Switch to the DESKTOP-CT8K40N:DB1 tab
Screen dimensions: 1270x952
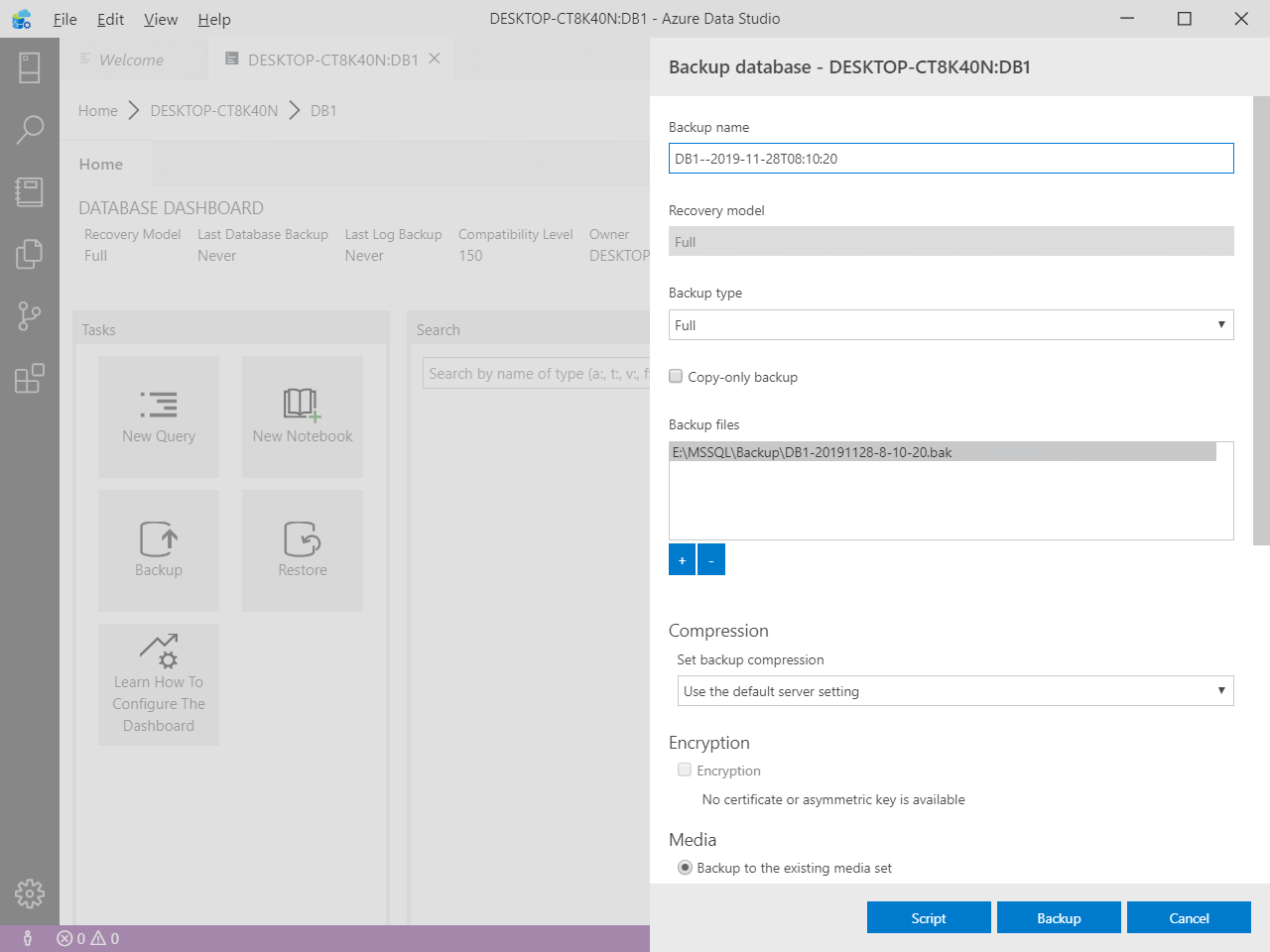point(333,59)
